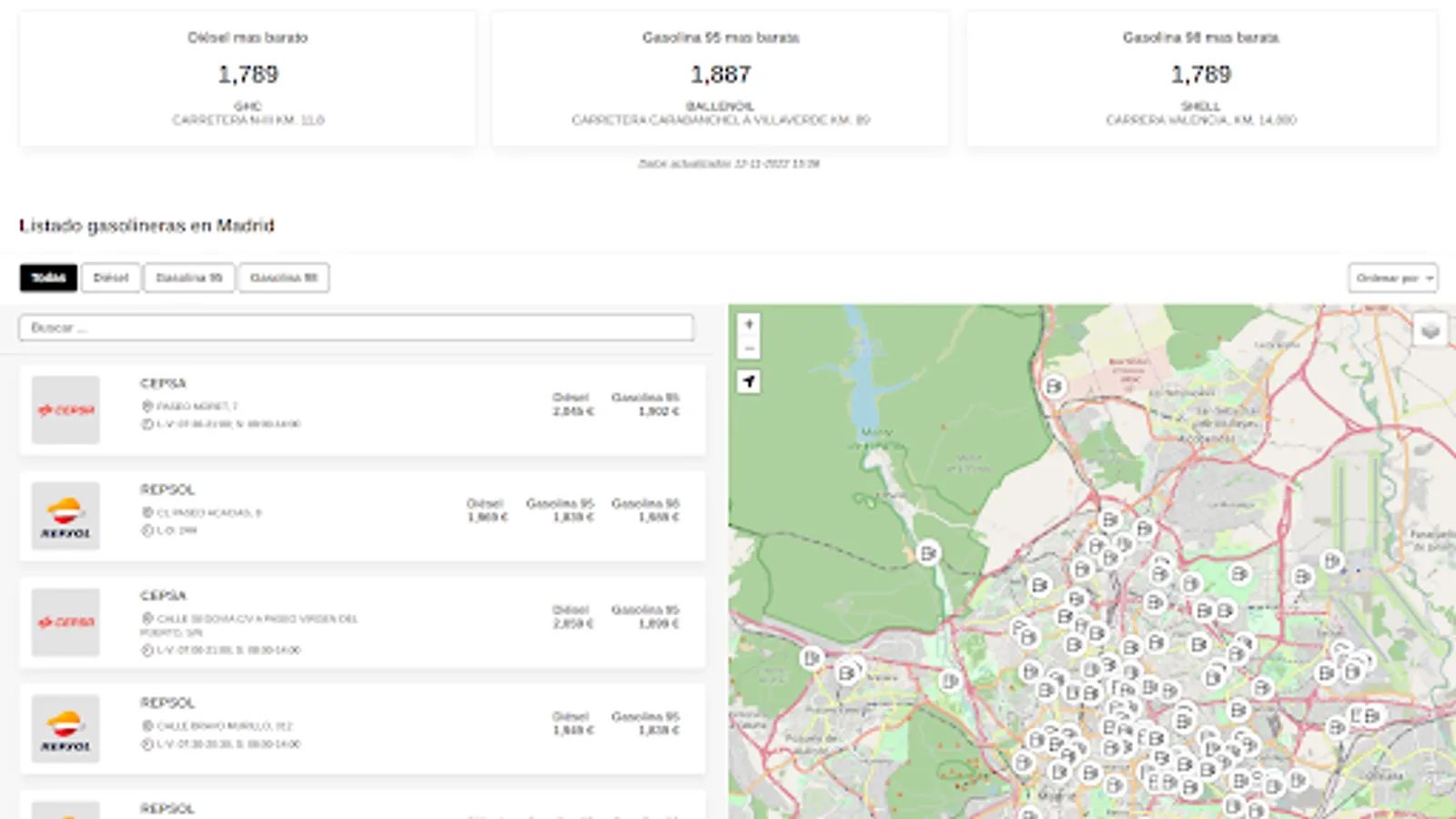Click the CEPSA logo for Paseo Moret station

click(x=66, y=410)
